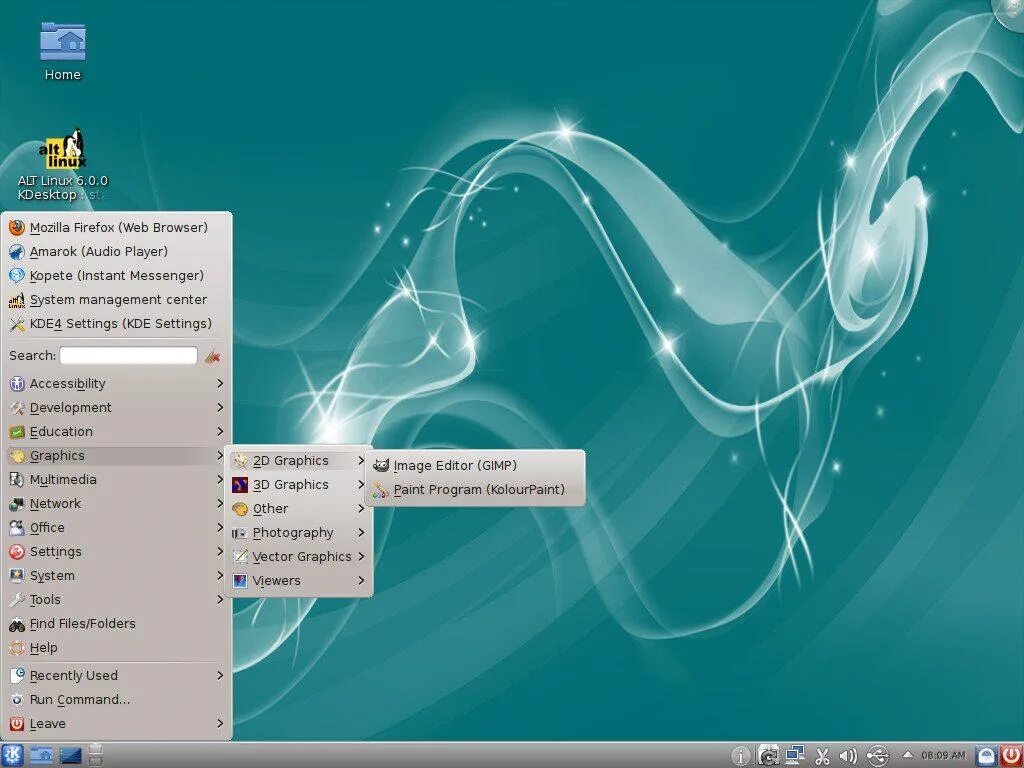Click the desktop pager in the taskbar
The width and height of the screenshot is (1024, 768).
[x=95, y=755]
